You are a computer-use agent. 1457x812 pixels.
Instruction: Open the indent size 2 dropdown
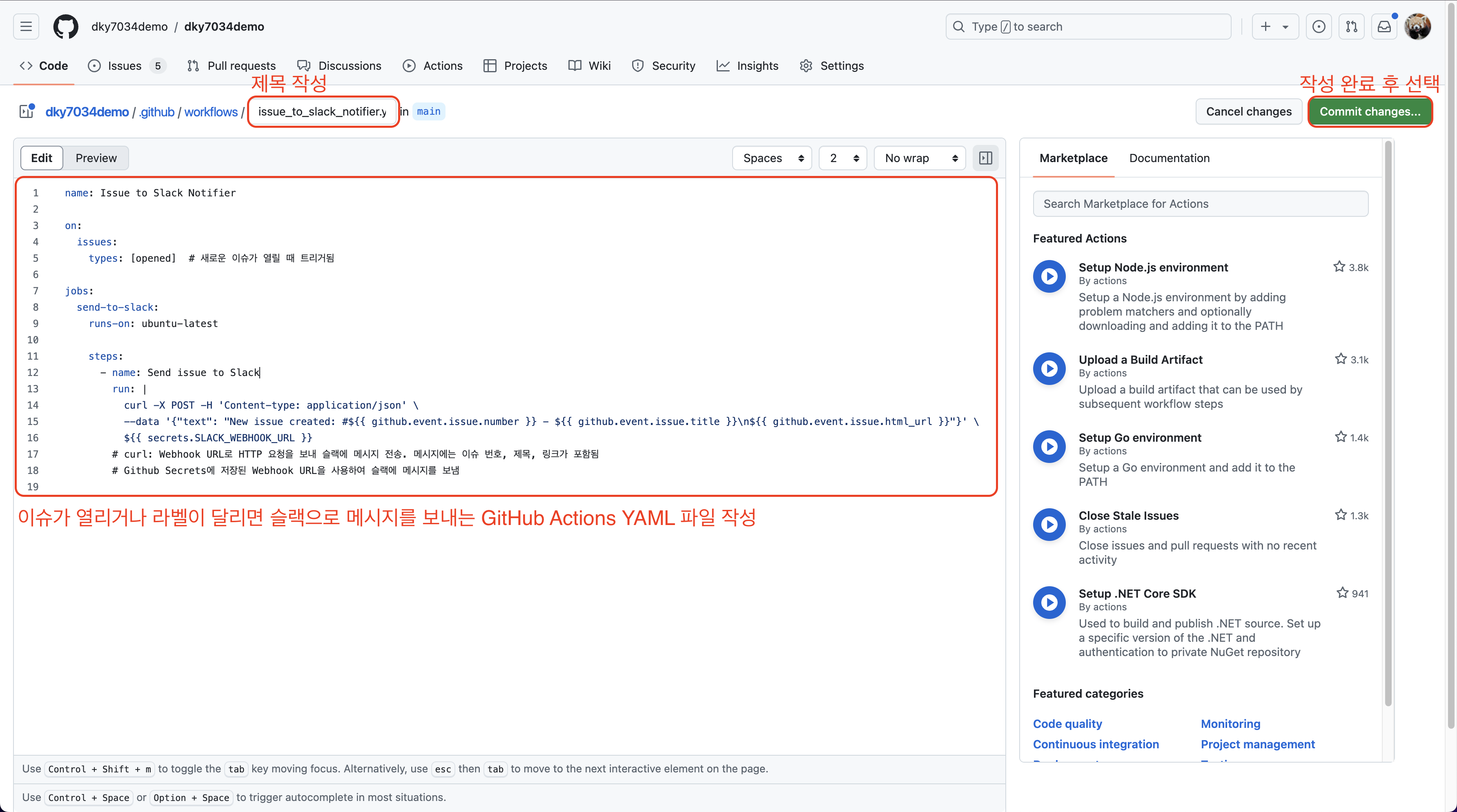843,158
